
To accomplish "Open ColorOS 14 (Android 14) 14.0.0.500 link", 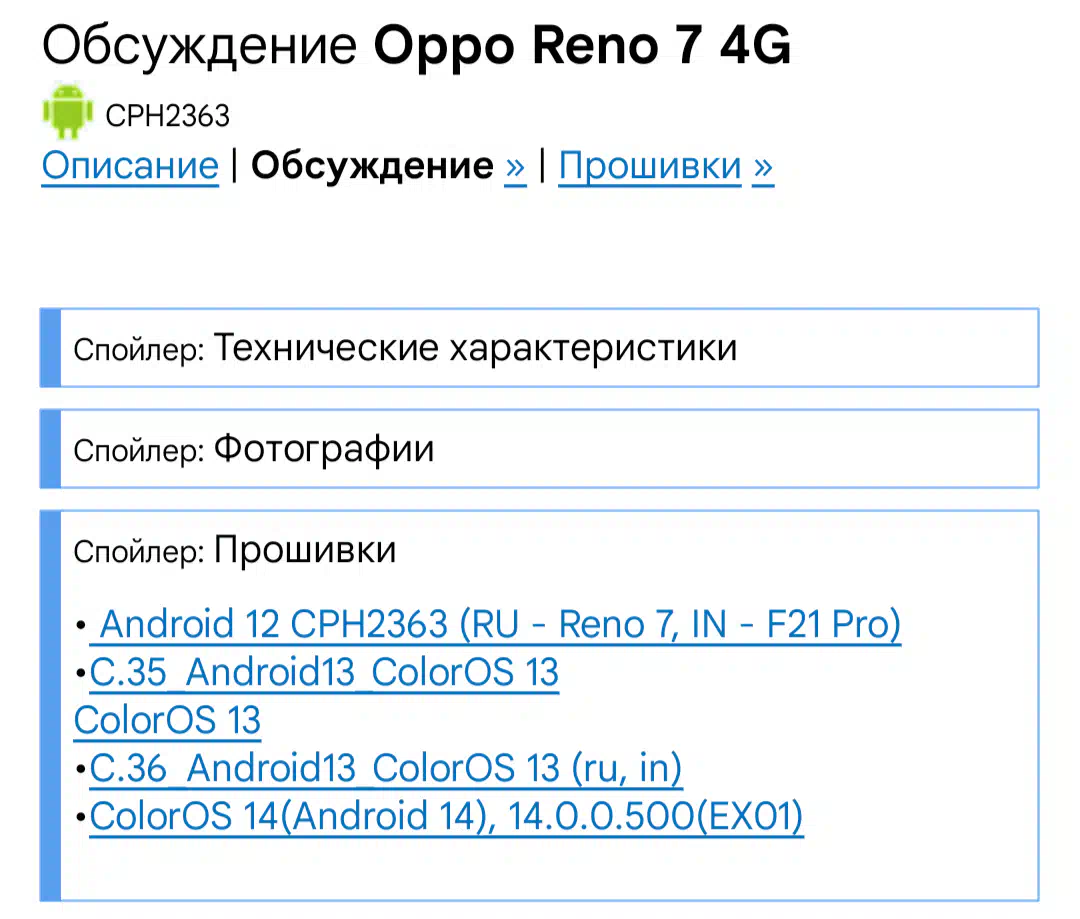I will (x=446, y=816).
